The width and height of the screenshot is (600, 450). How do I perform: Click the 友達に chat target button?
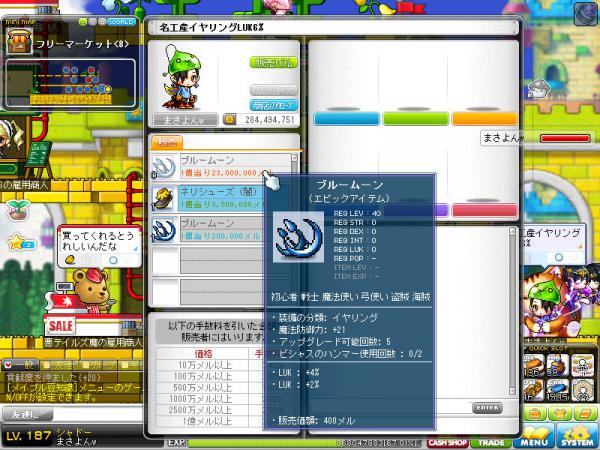point(28,414)
